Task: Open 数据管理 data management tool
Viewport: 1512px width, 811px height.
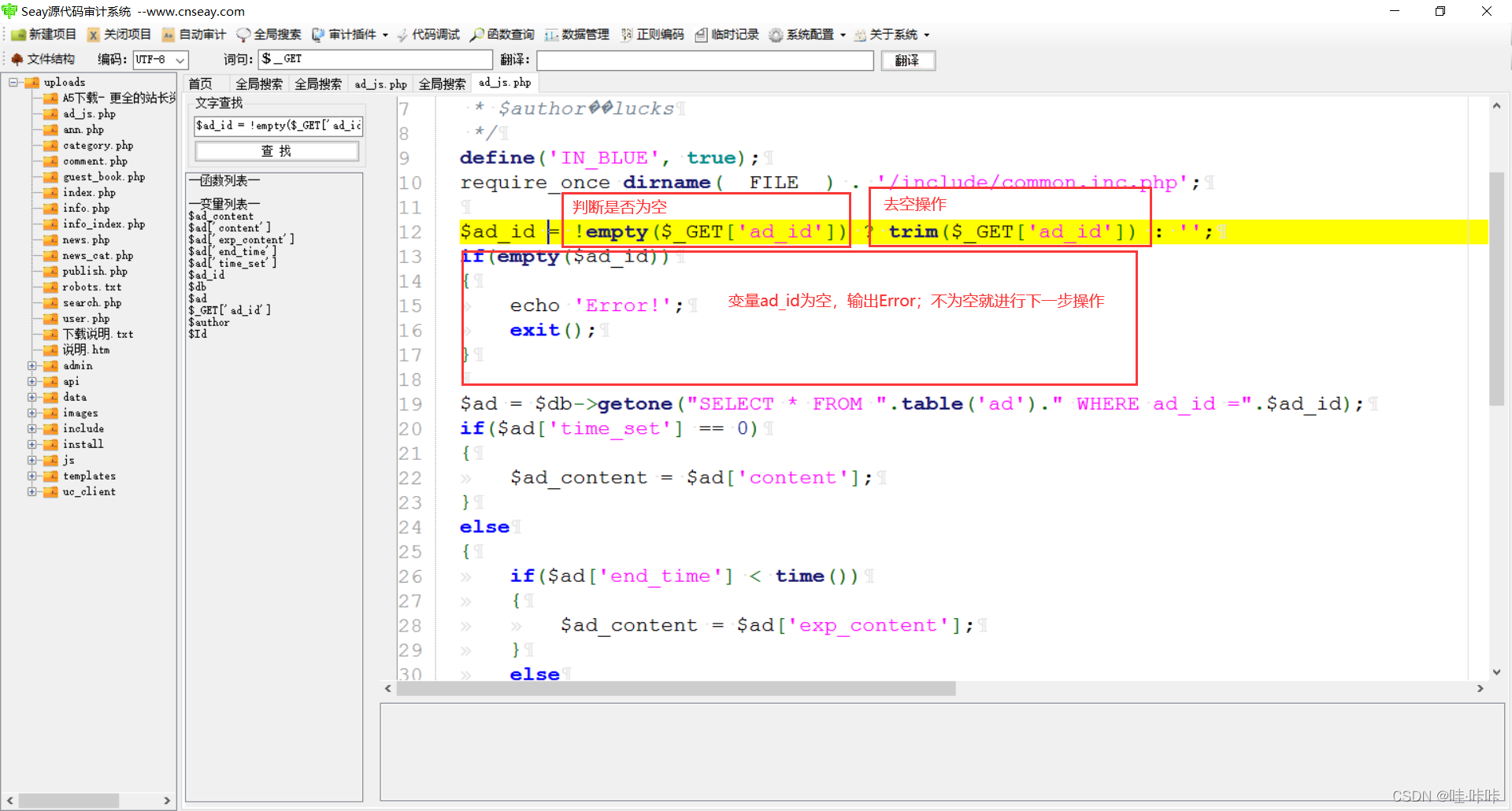Action: pos(577,35)
